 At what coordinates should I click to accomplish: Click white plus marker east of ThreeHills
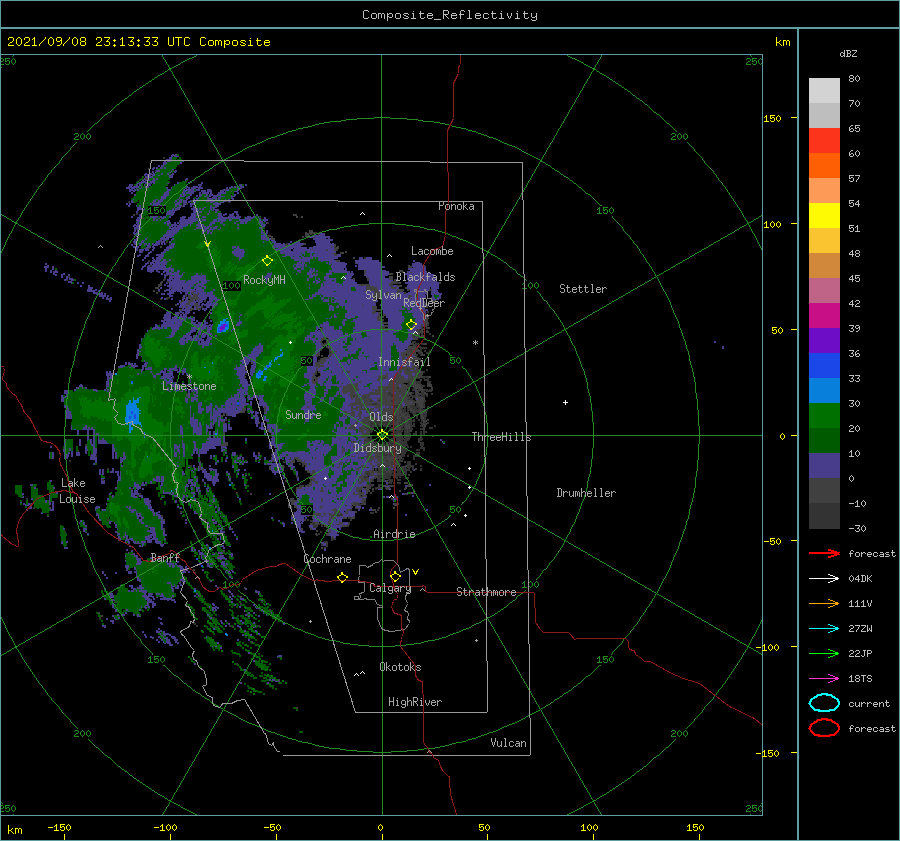pos(565,402)
